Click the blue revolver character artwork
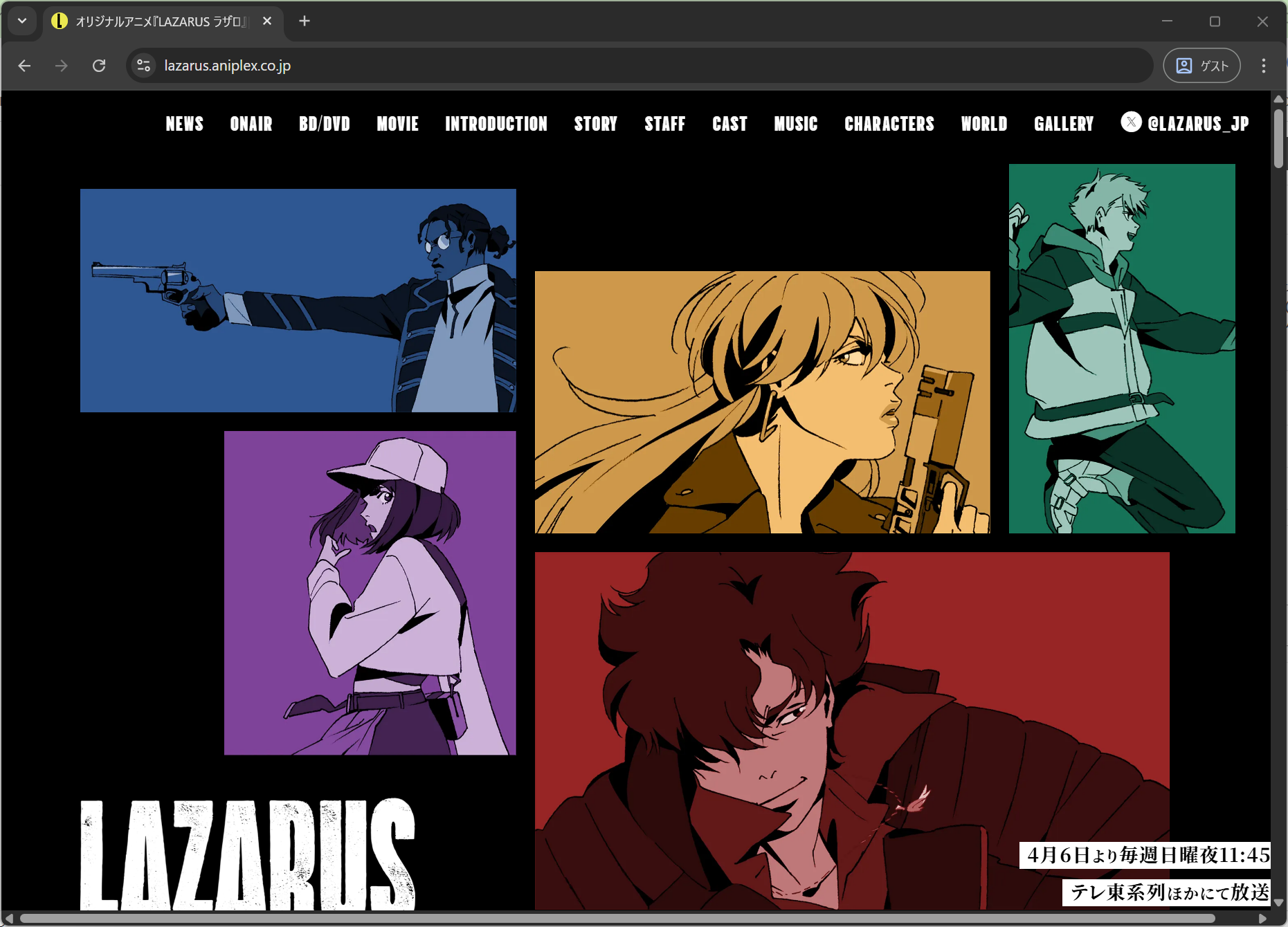Image resolution: width=1288 pixels, height=927 pixels. click(x=298, y=300)
